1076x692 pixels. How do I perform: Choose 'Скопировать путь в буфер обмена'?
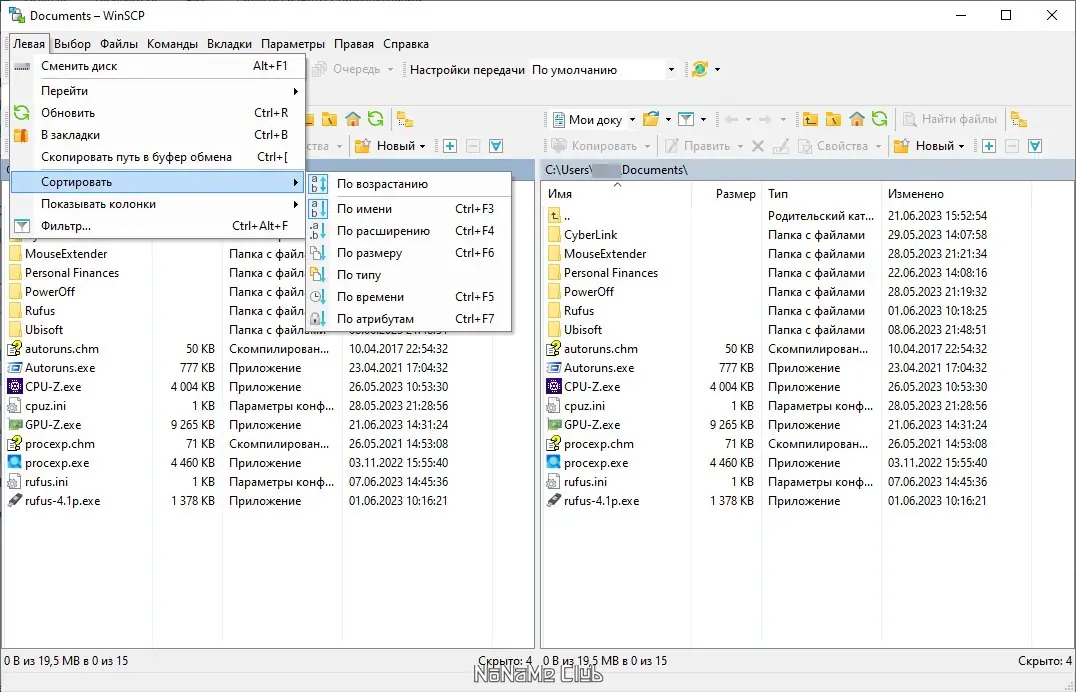pos(158,157)
